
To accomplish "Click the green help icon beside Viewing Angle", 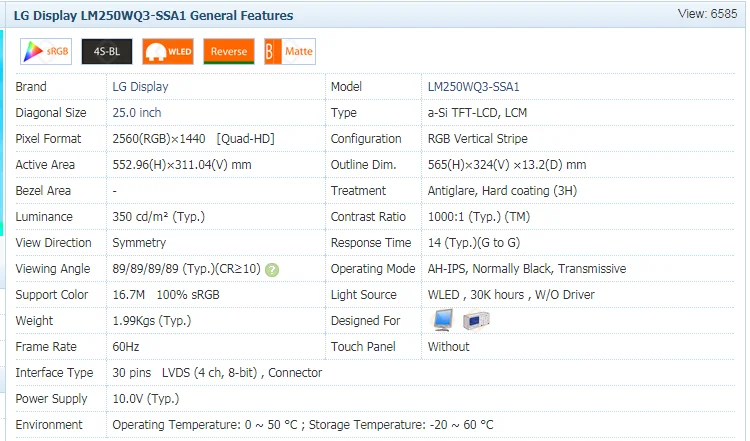I will 272,270.
